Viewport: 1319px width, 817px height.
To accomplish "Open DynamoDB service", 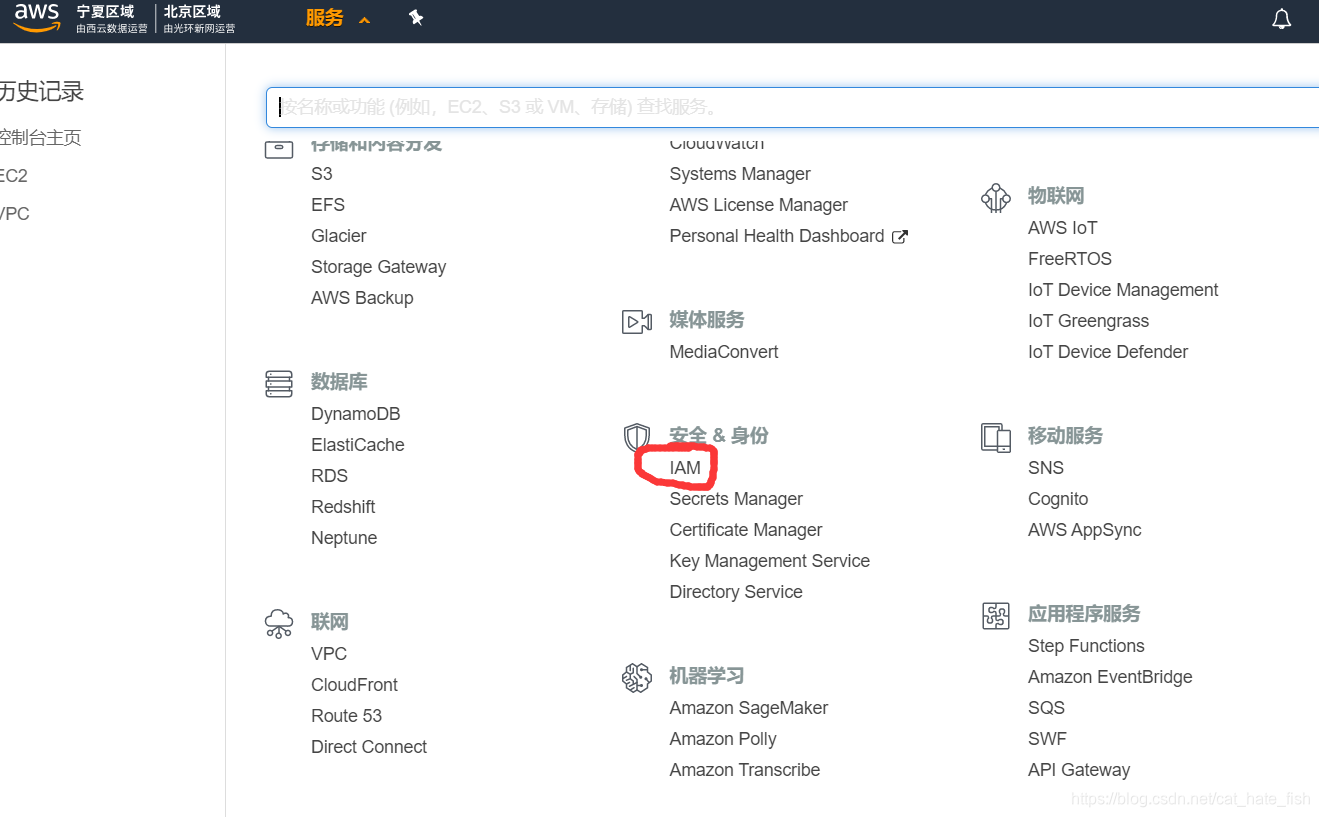I will 356,414.
